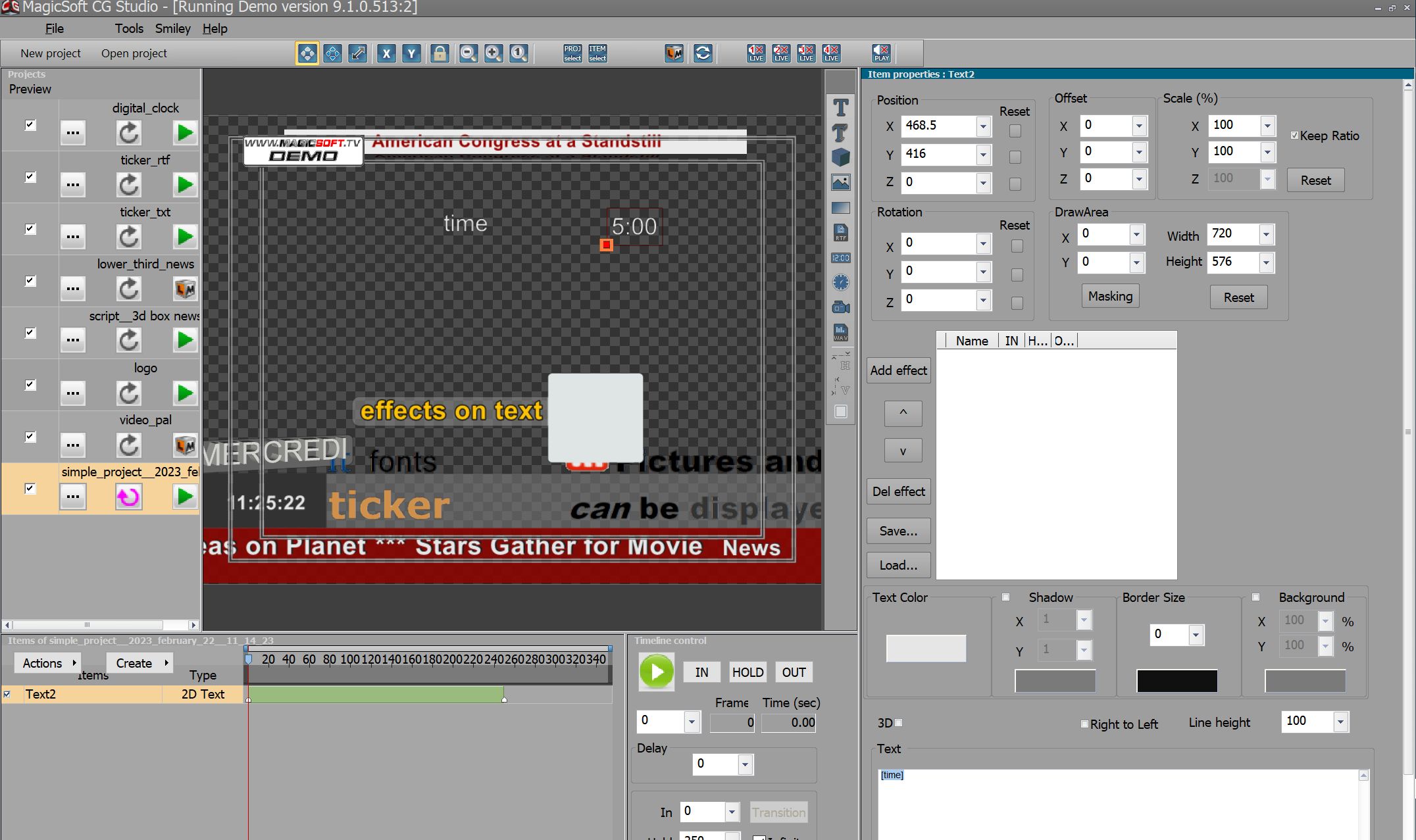Uncheck the Keep Ratio checkbox
Image resolution: width=1416 pixels, height=840 pixels.
(x=1294, y=136)
